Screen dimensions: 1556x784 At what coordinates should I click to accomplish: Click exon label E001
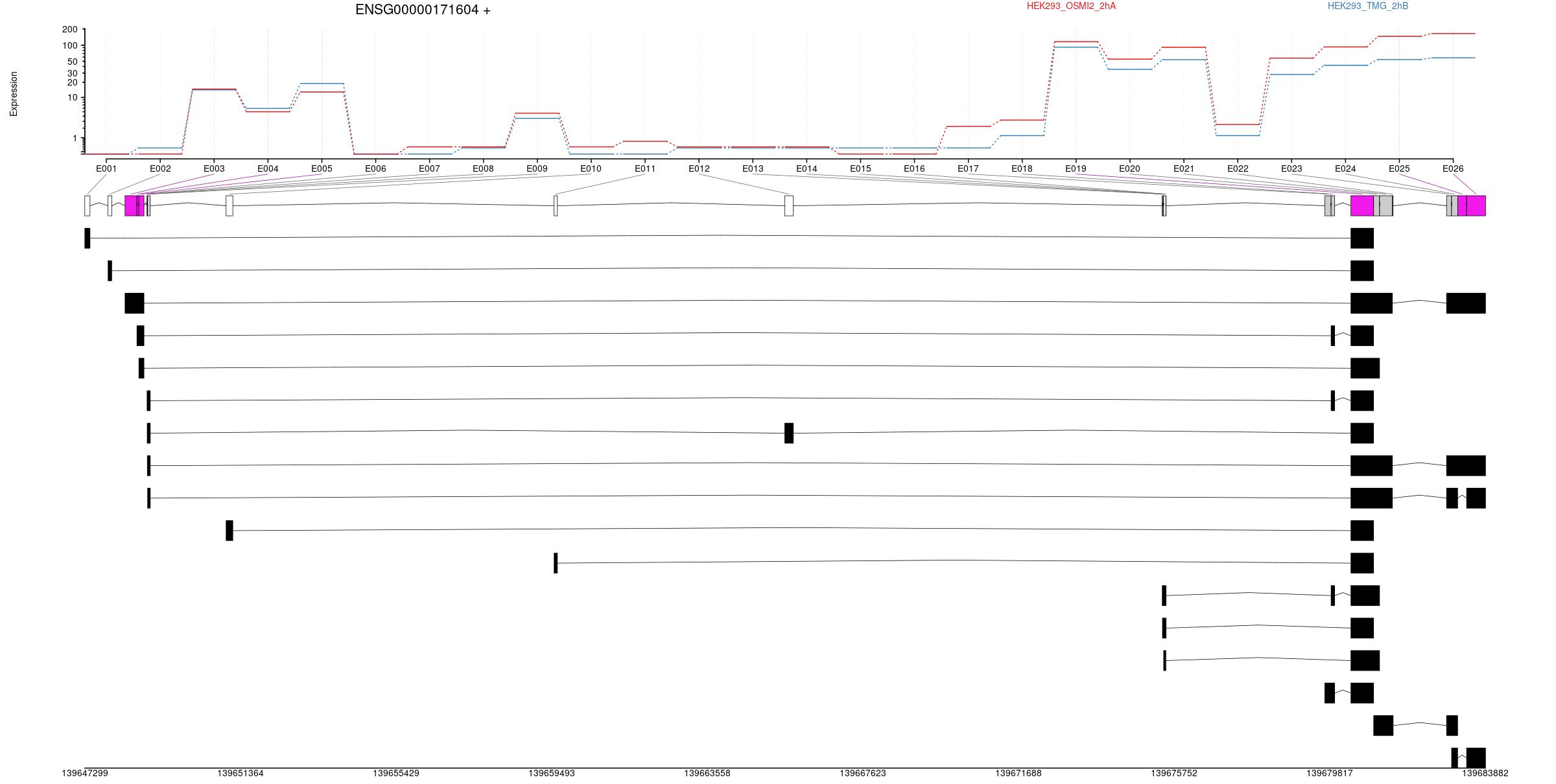[x=106, y=168]
